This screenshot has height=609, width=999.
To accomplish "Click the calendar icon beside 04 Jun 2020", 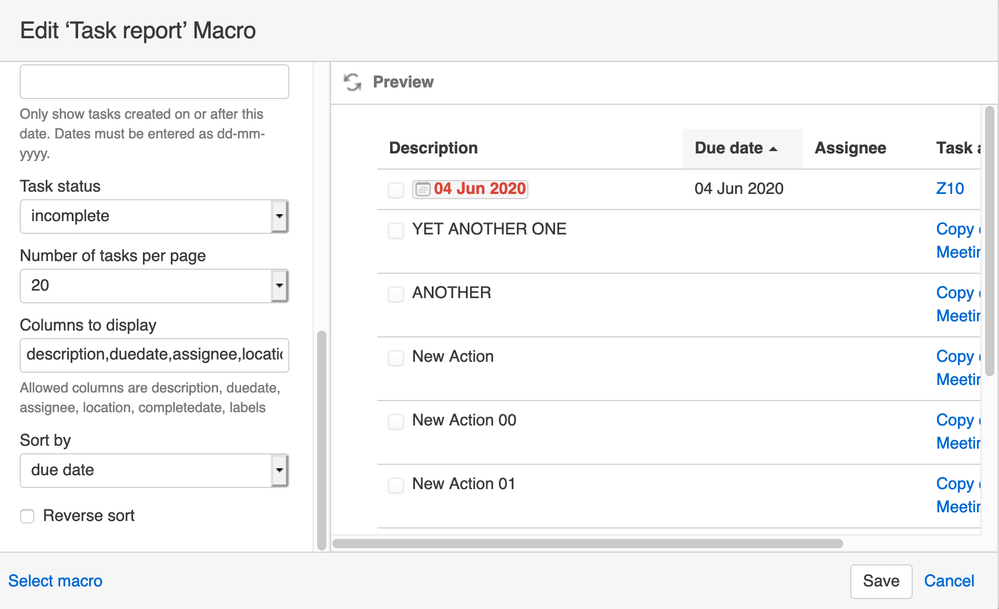I will click(x=423, y=189).
